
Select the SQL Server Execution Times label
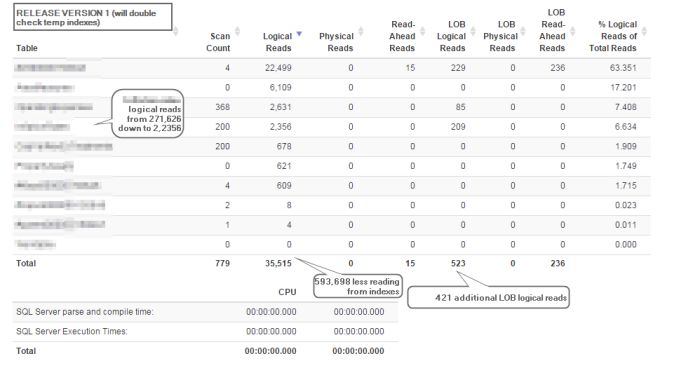coord(72,331)
